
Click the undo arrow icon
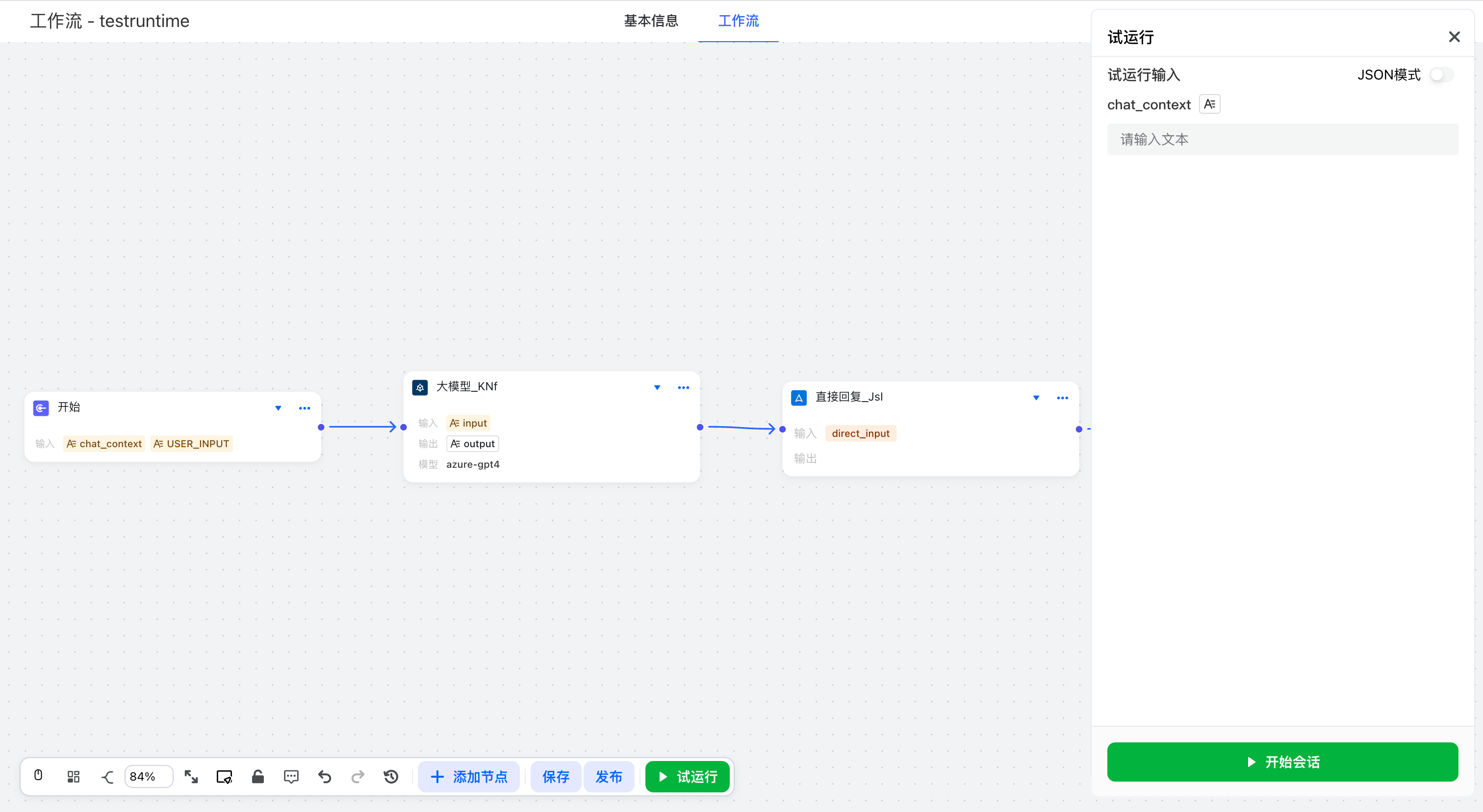click(324, 776)
